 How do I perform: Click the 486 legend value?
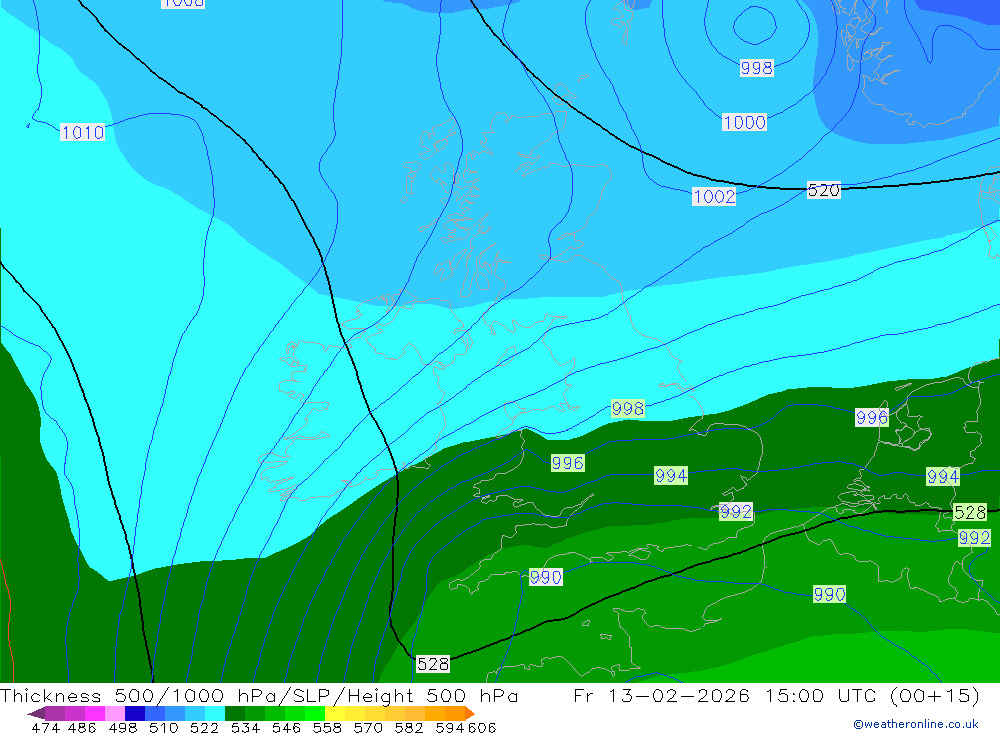click(82, 727)
